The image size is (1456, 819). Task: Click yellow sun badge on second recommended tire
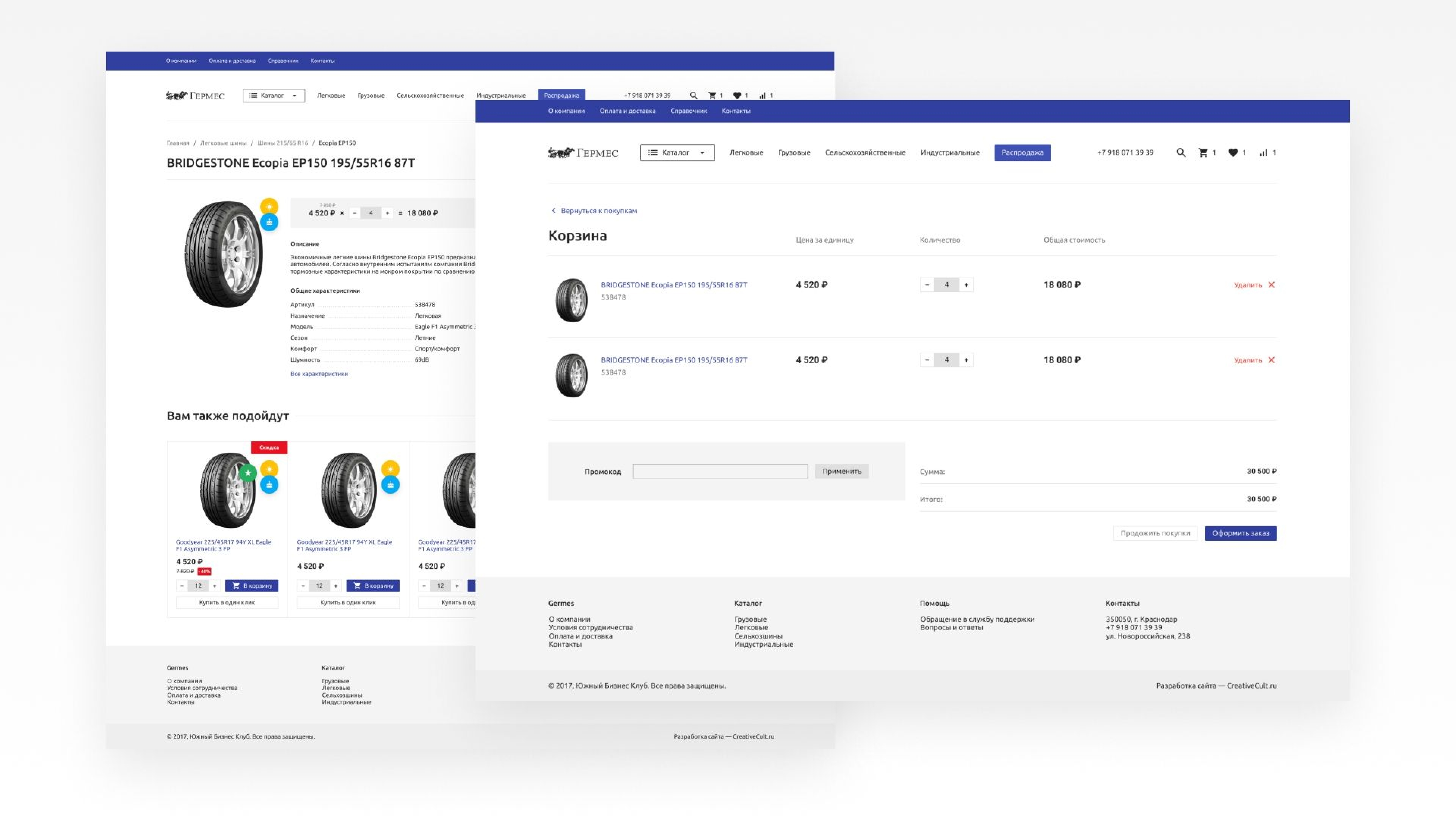(390, 469)
